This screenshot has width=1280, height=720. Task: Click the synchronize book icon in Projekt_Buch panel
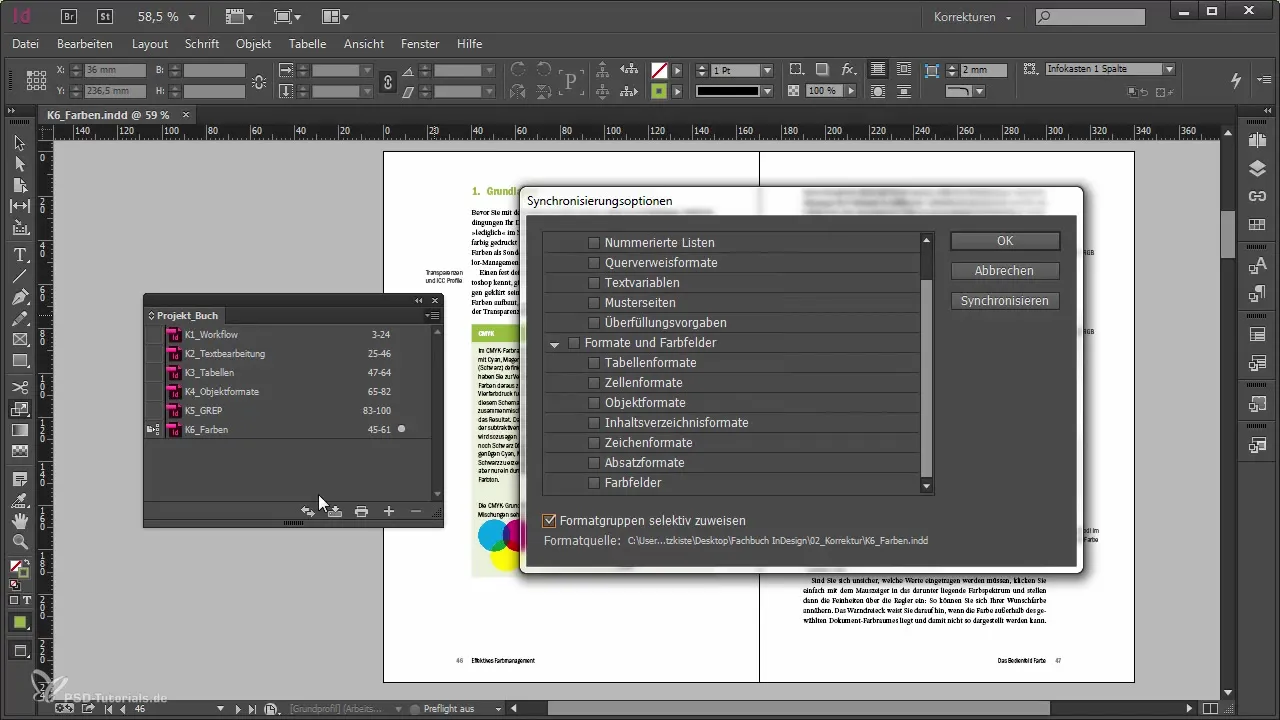pyautogui.click(x=308, y=511)
